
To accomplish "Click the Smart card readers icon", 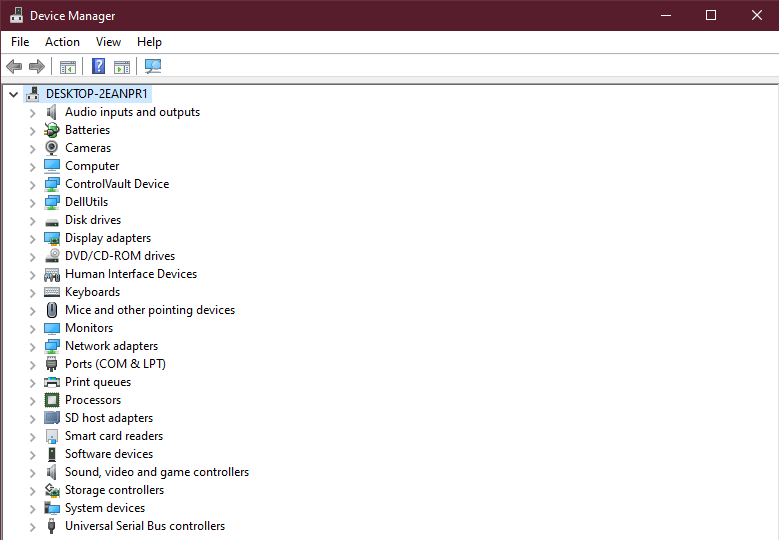I will tap(52, 436).
